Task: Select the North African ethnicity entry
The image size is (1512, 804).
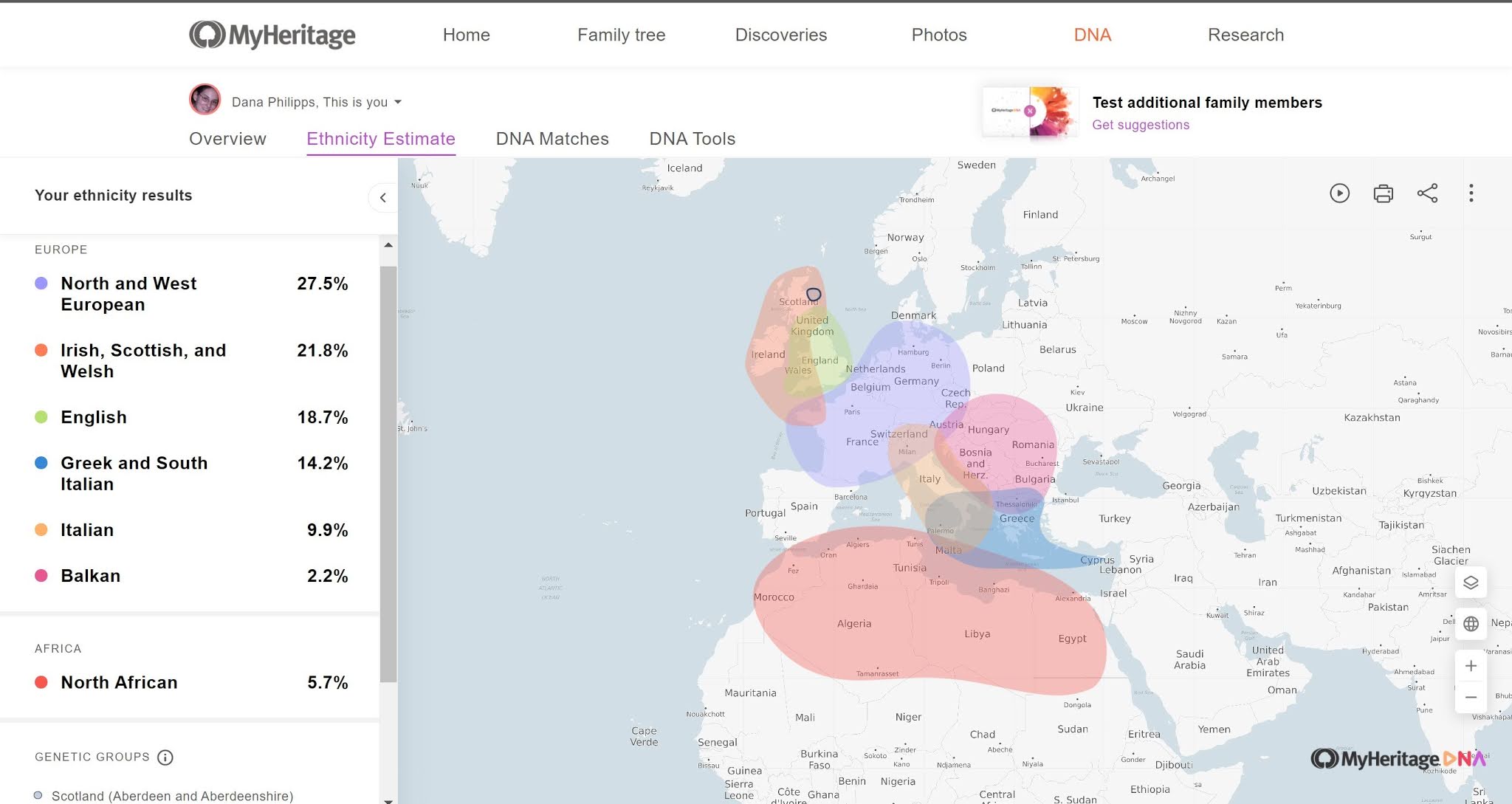Action: tap(119, 682)
